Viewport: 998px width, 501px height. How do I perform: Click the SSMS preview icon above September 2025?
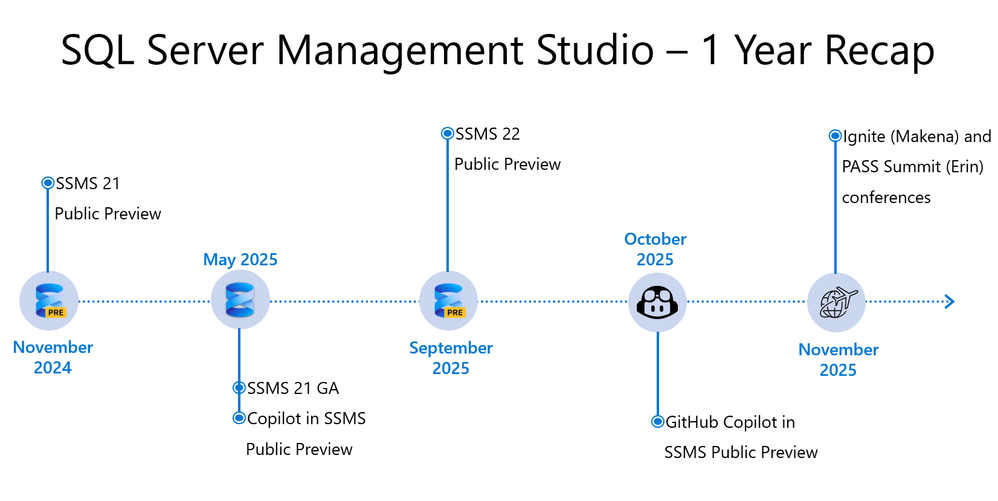point(449,301)
